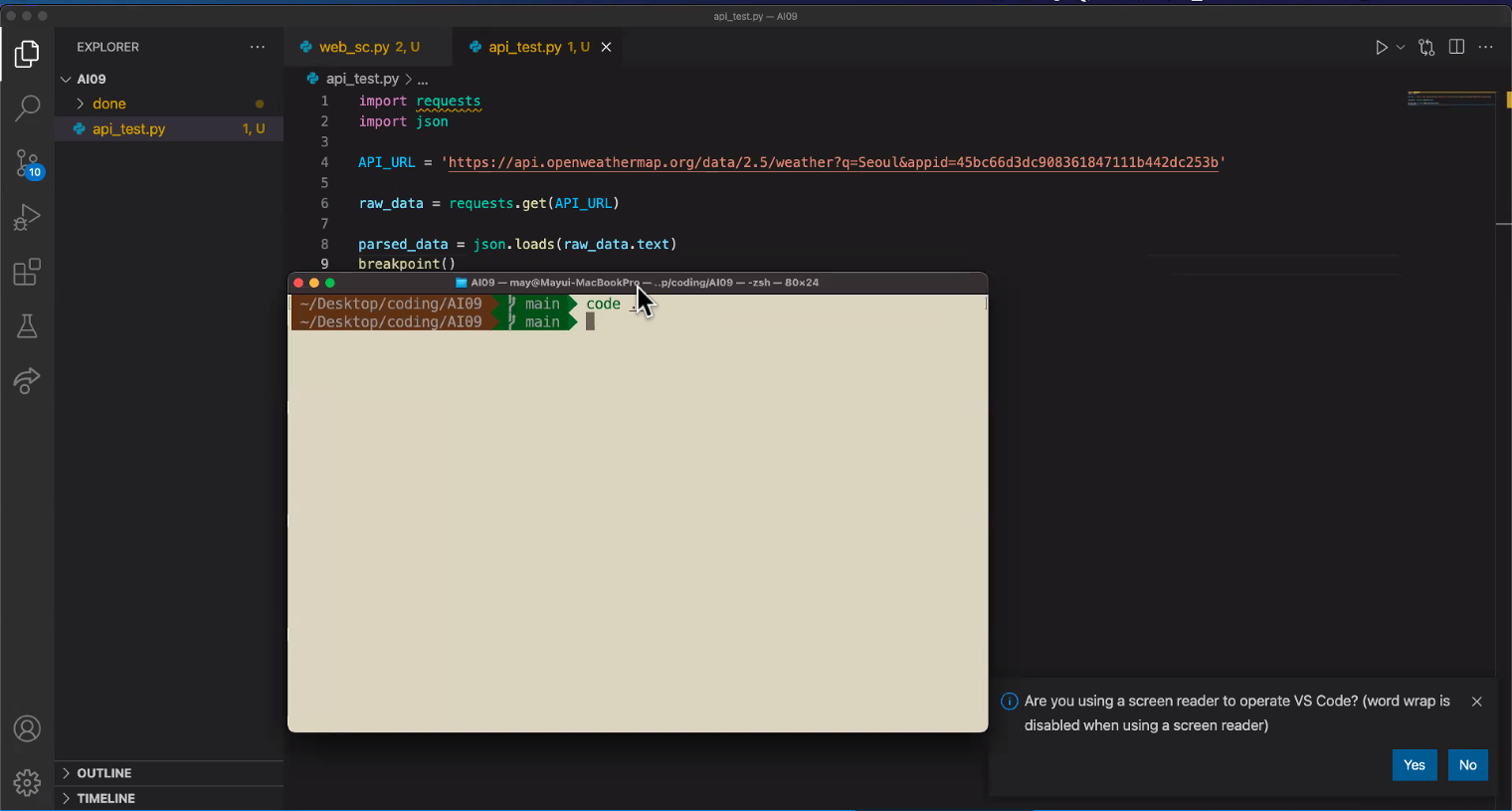Click api_test.py in the breadcrumb
The image size is (1512, 811).
[x=362, y=79]
